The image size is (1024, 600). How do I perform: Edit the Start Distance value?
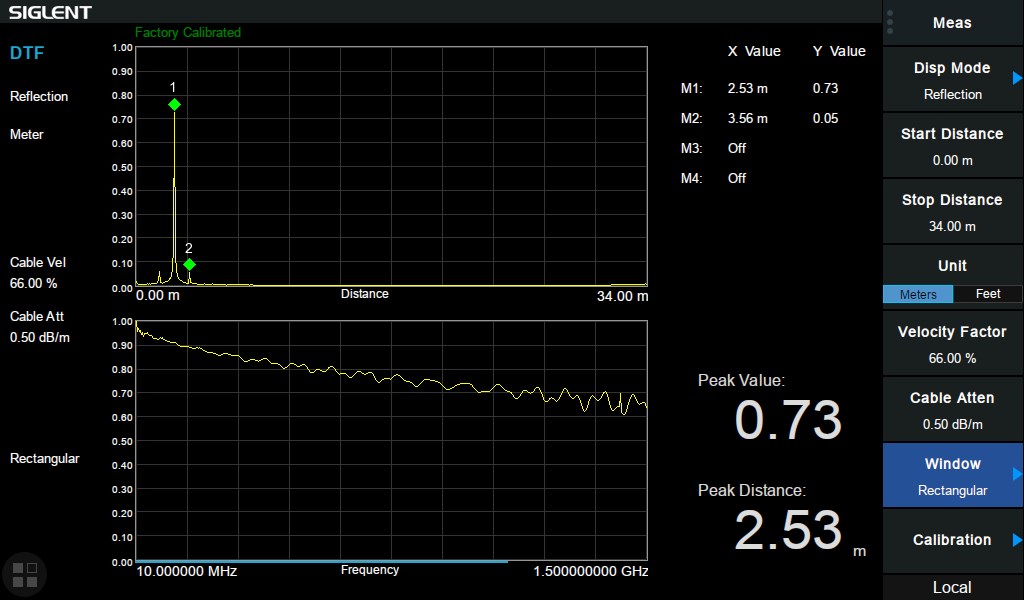tap(952, 146)
